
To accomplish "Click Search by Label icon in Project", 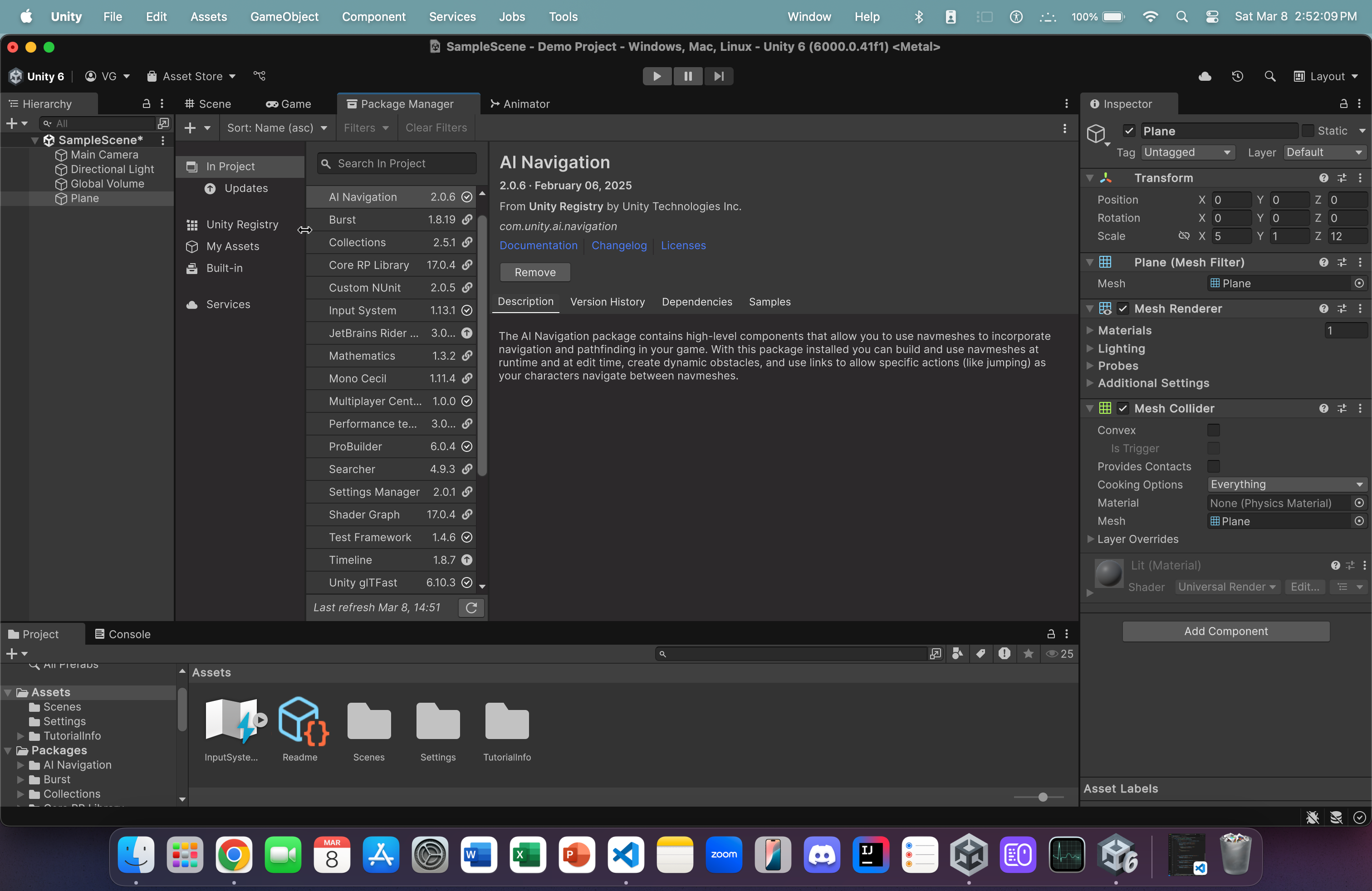I will [x=980, y=654].
